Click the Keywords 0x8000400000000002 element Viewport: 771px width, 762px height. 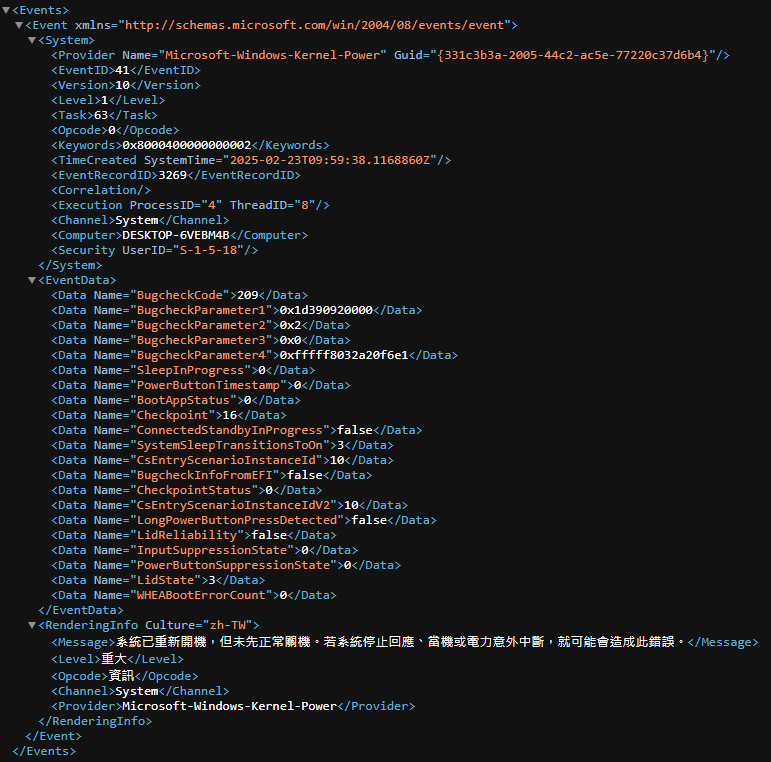pyautogui.click(x=190, y=145)
